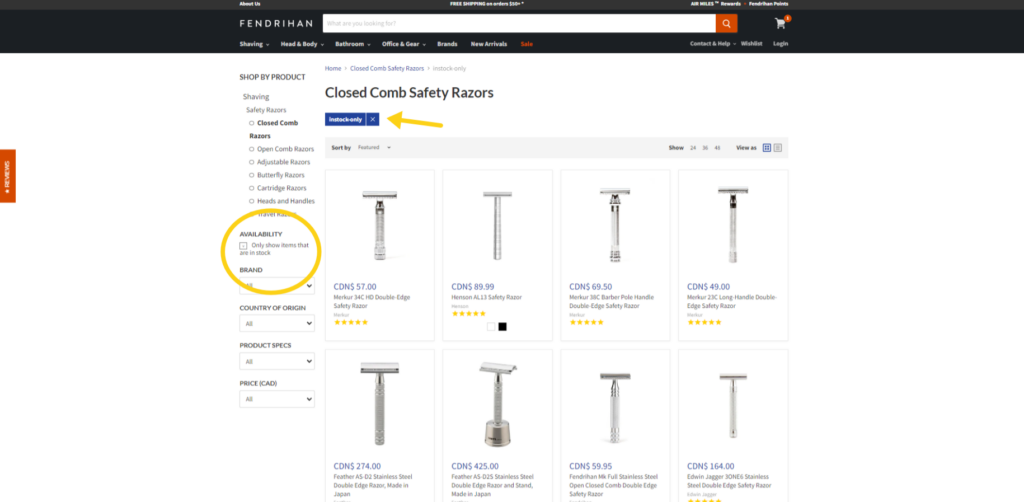This screenshot has width=1024, height=502.
Task: Remove the instock-only filter with X
Action: 372,119
